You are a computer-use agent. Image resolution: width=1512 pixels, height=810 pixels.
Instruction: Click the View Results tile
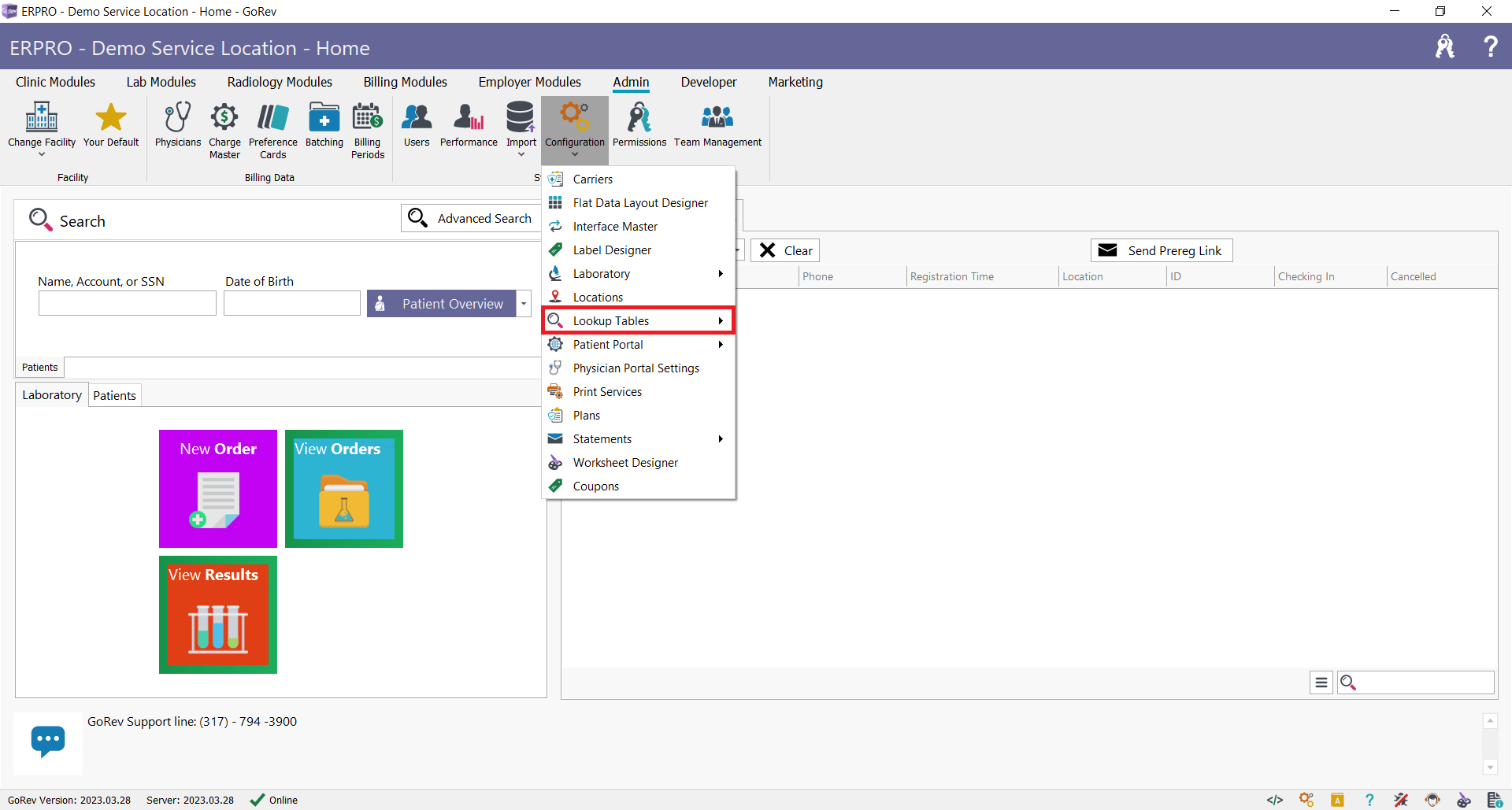(218, 615)
